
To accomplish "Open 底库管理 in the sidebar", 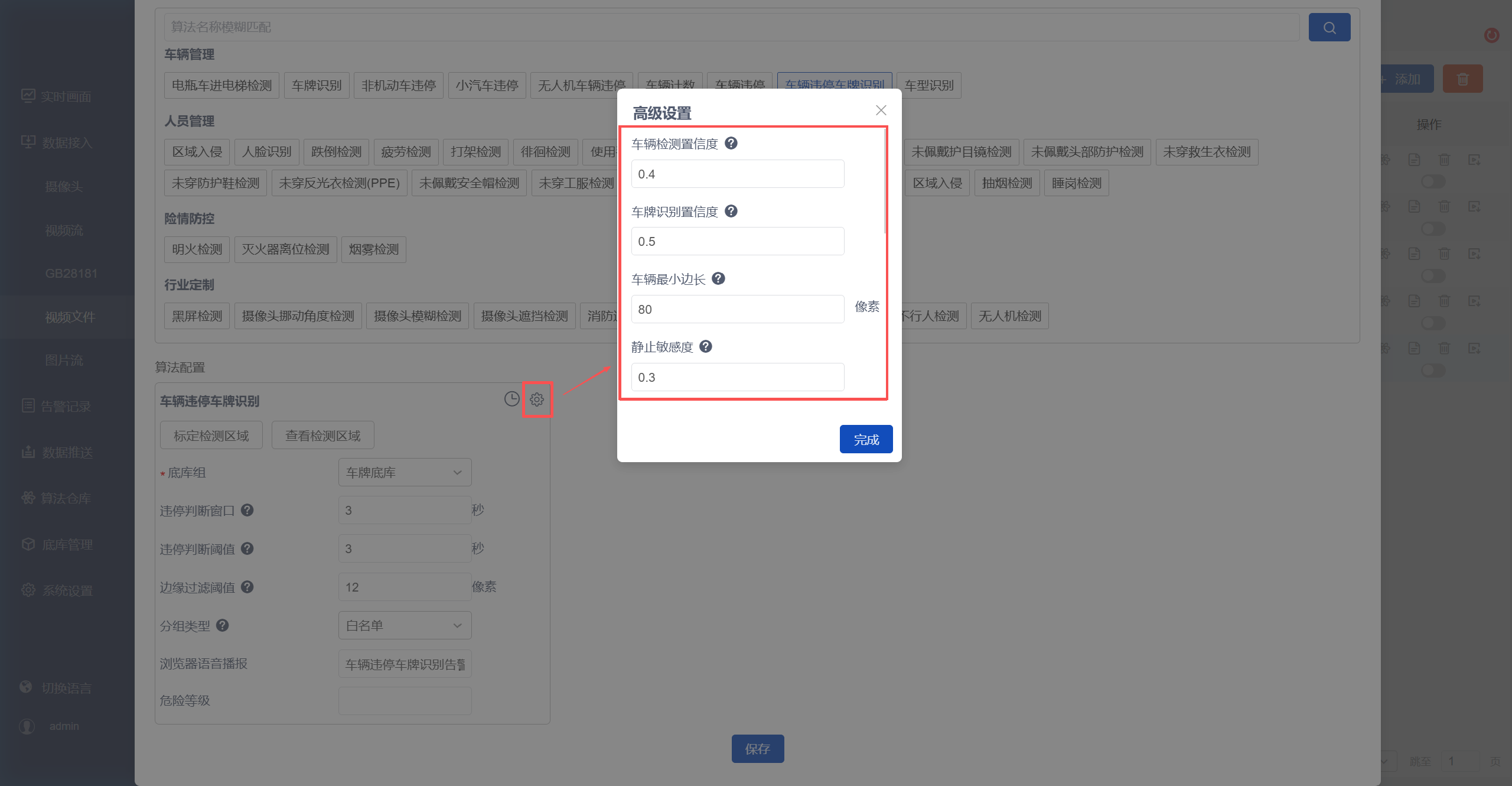I will pyautogui.click(x=57, y=544).
